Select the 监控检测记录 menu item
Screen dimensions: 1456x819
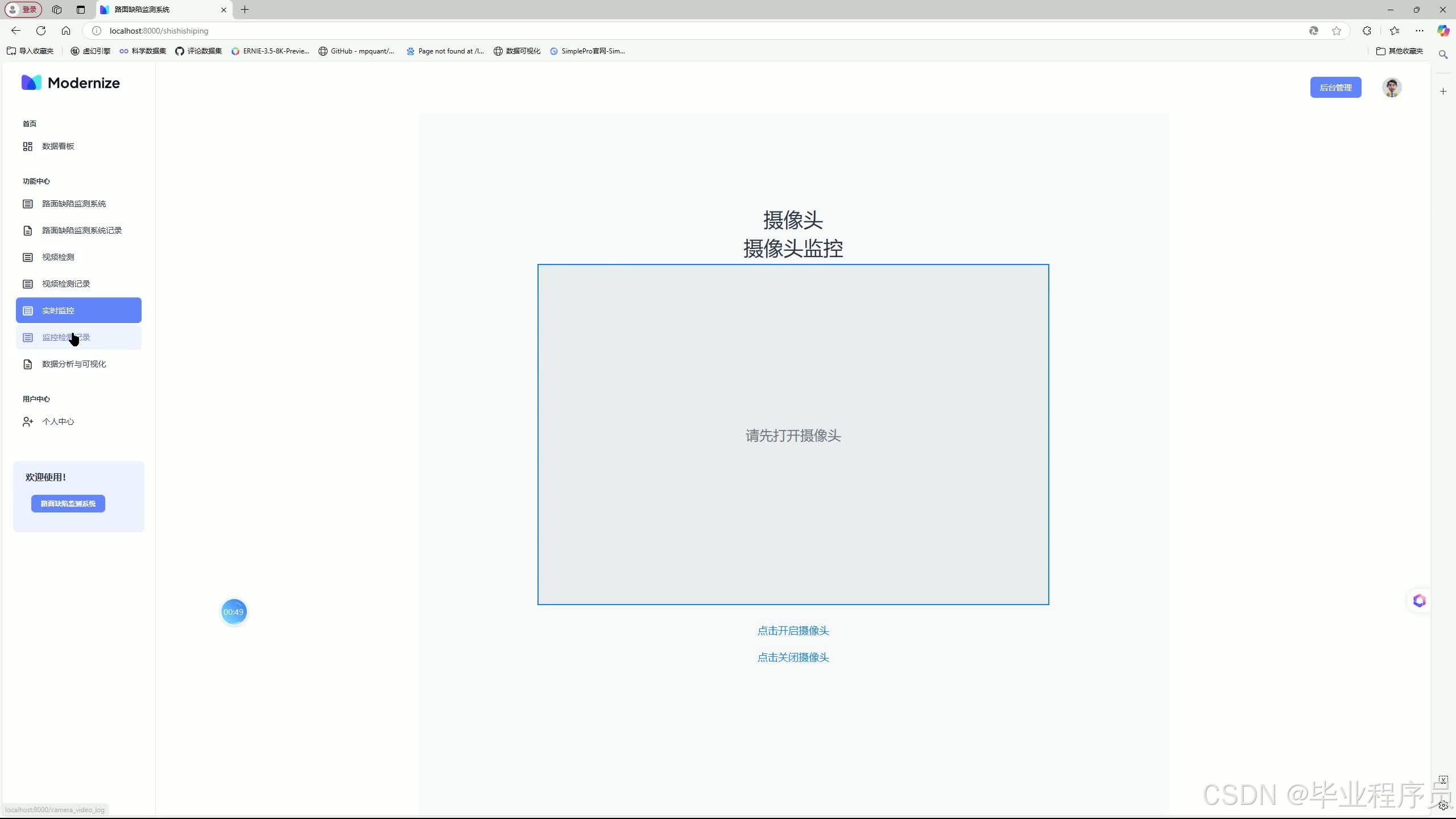65,337
